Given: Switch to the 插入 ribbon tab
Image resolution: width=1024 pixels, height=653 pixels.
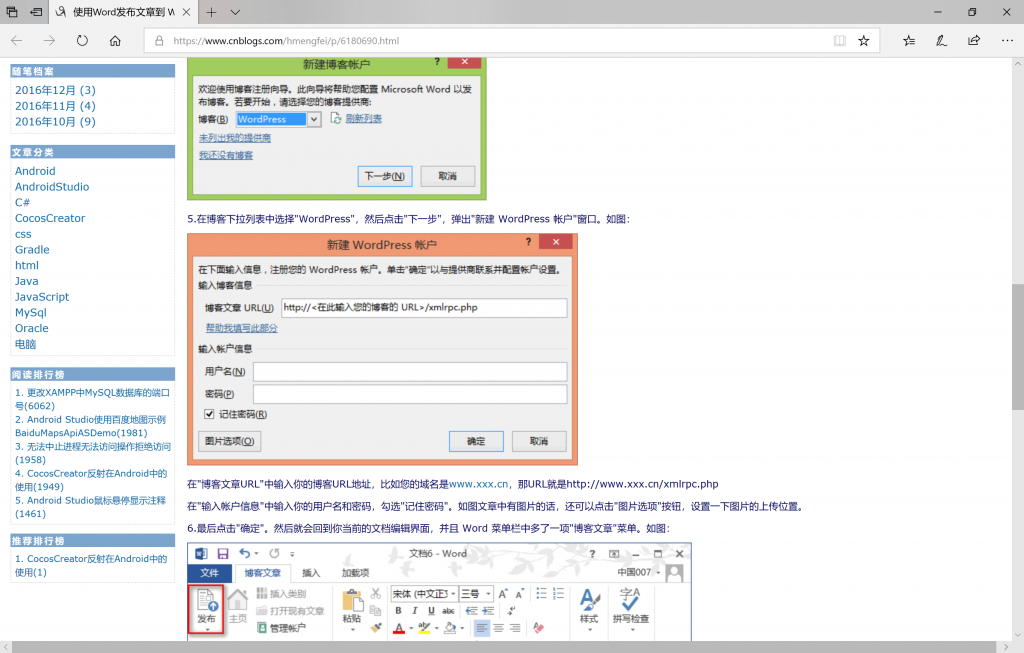Looking at the screenshot, I should [310, 570].
